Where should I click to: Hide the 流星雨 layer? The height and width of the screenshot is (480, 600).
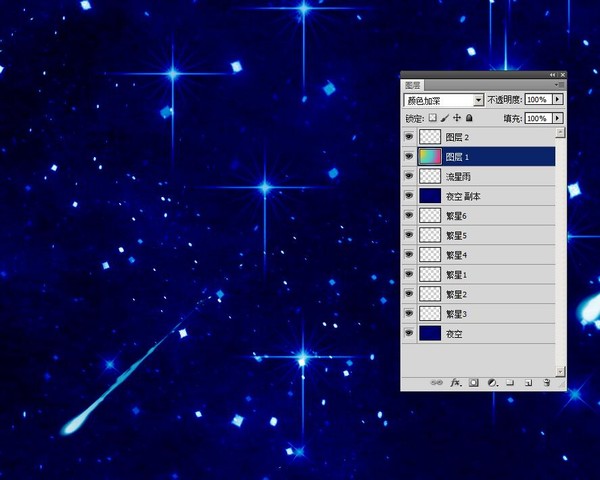(x=409, y=176)
